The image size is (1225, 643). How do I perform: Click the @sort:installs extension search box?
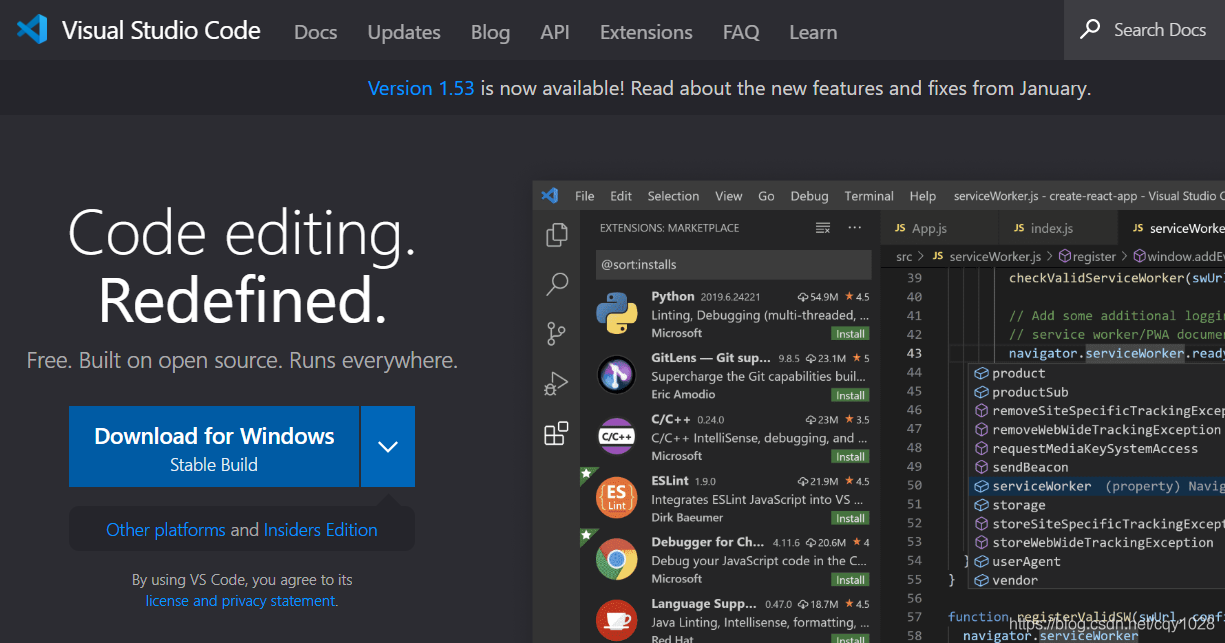pyautogui.click(x=733, y=265)
